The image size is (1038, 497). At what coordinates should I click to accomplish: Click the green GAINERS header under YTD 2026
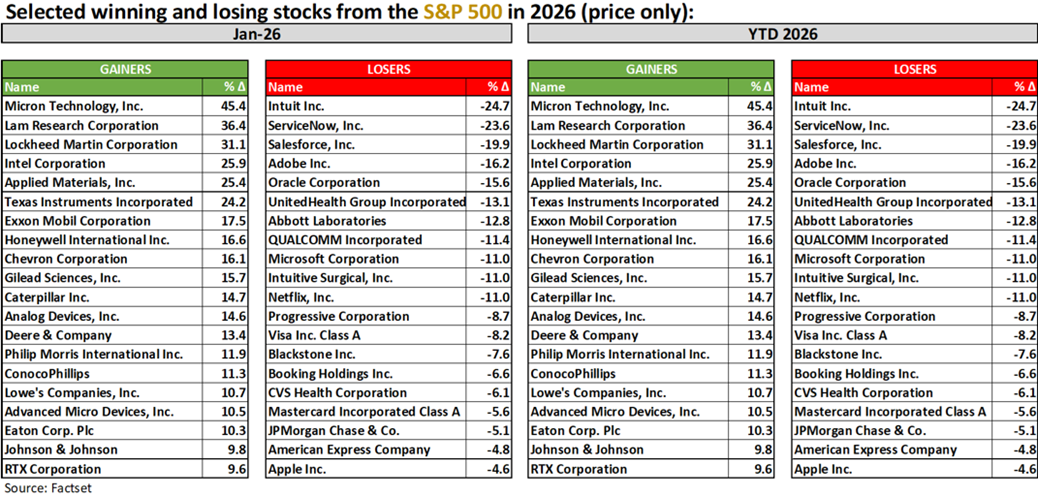tap(649, 69)
